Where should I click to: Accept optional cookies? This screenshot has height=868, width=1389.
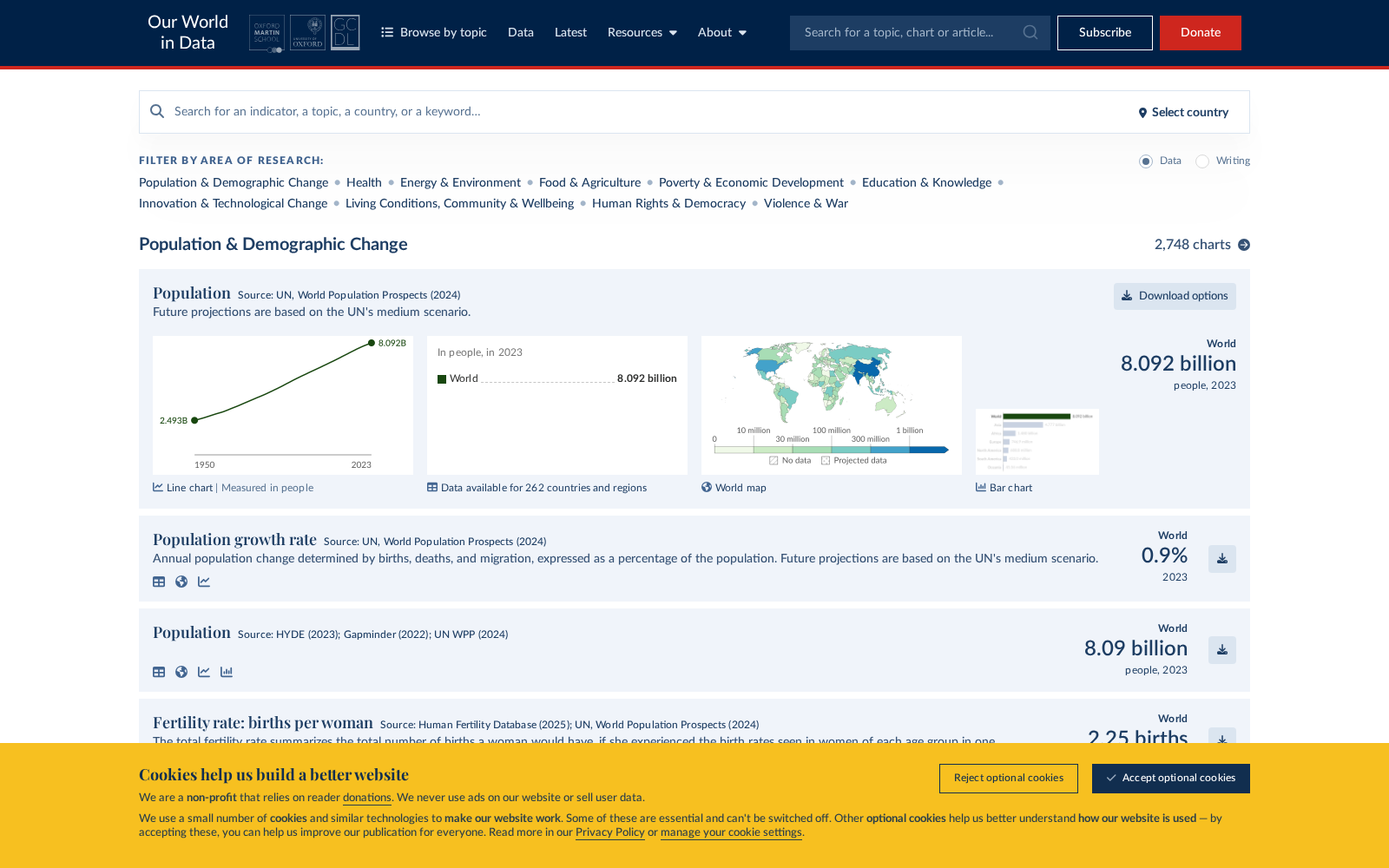pos(1171,779)
